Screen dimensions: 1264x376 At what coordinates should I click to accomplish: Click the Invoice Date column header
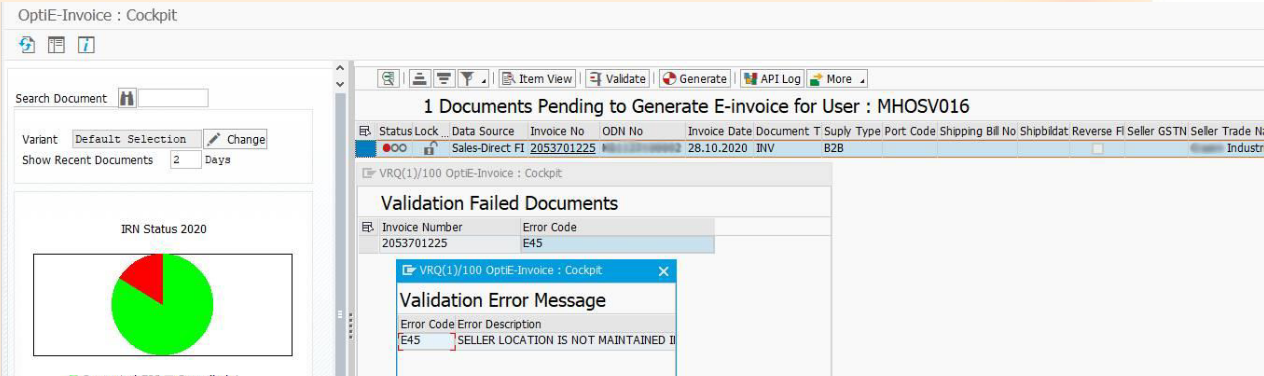coord(719,132)
